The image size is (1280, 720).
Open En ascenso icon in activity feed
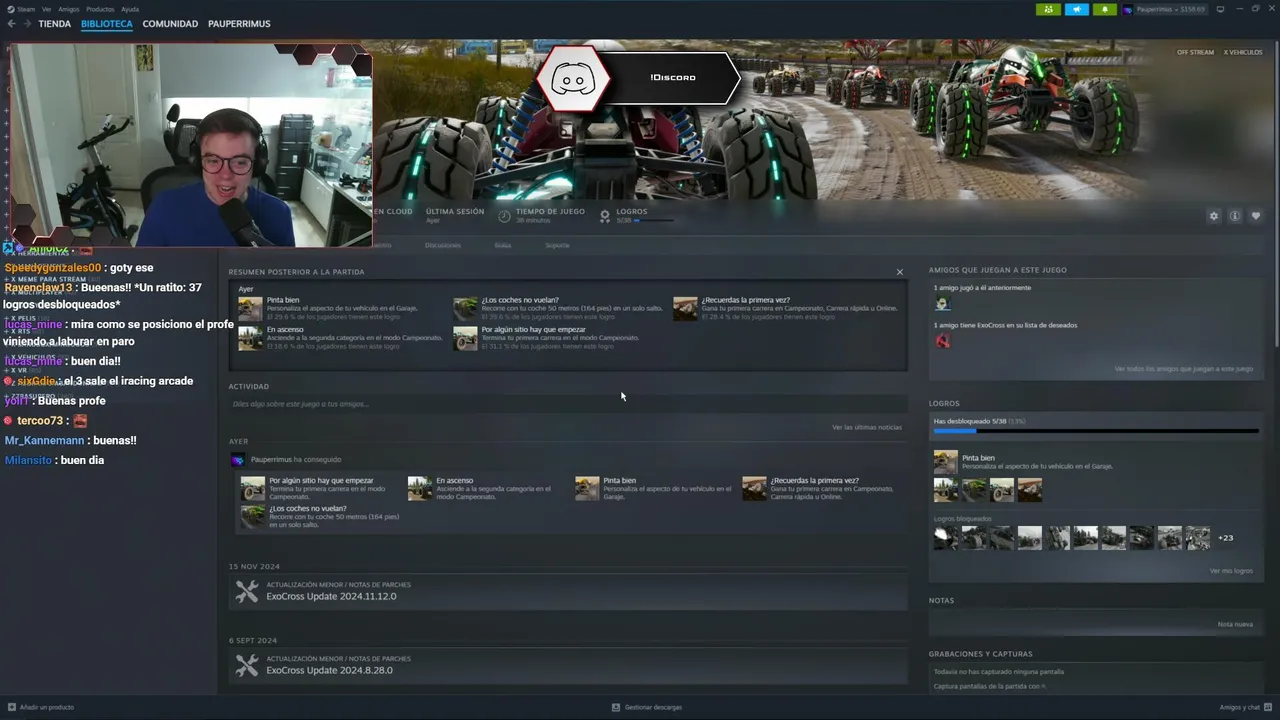pyautogui.click(x=419, y=488)
